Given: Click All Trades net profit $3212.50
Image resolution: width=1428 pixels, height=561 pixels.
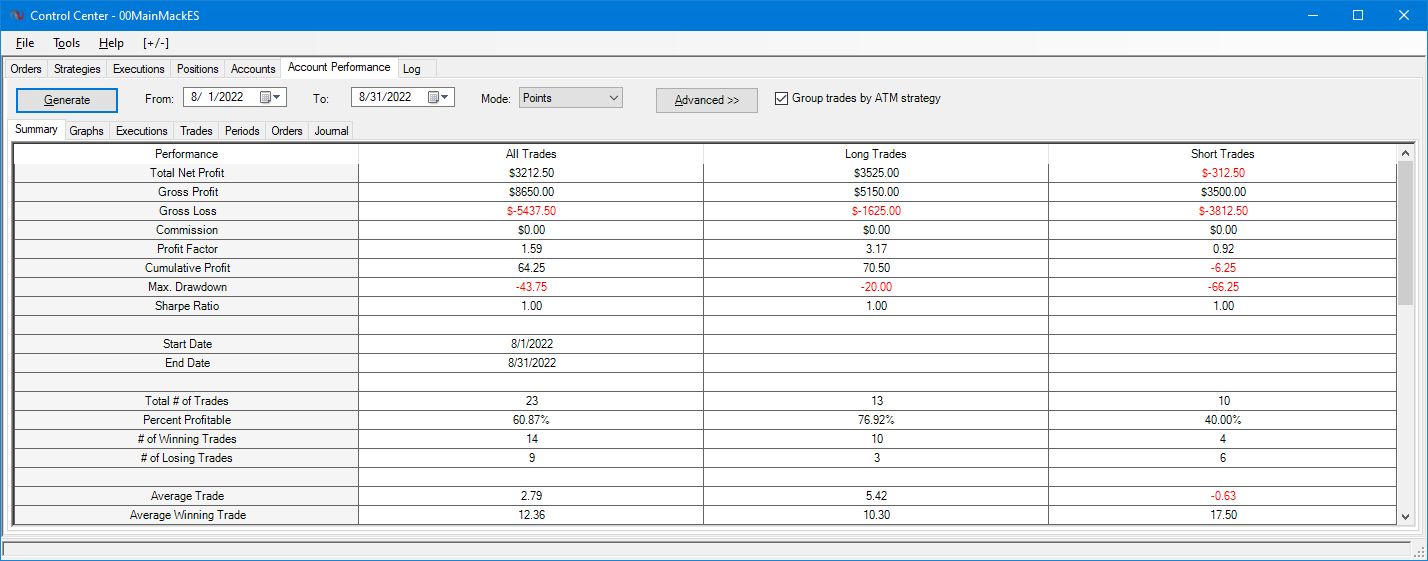Looking at the screenshot, I should (531, 173).
